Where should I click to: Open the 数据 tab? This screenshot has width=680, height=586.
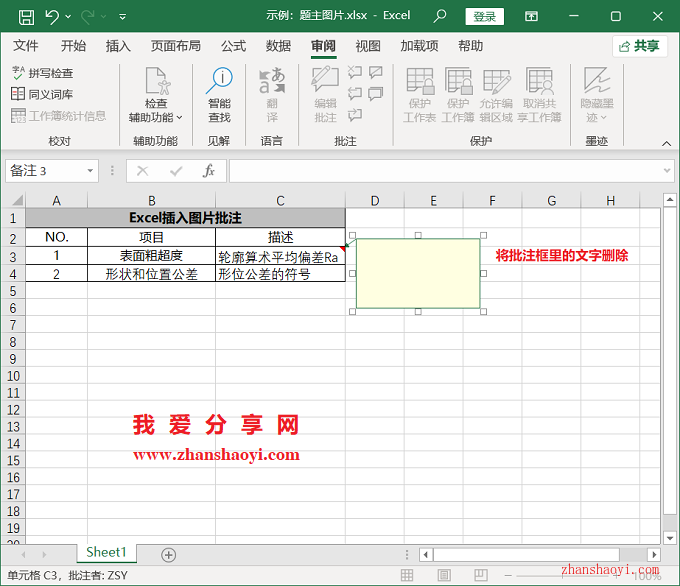point(278,46)
